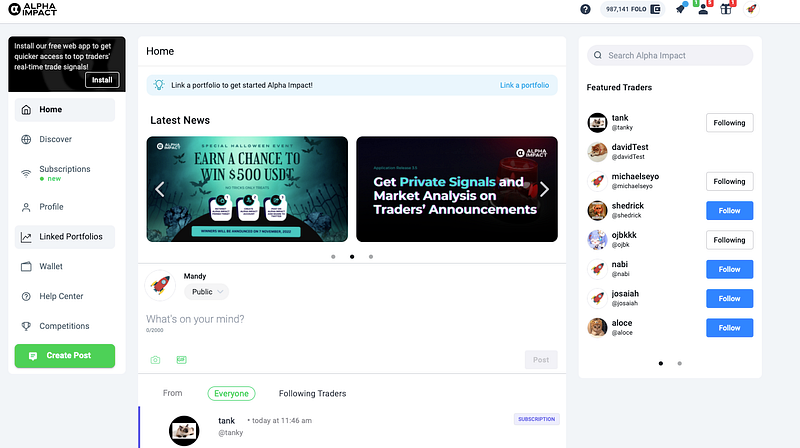The image size is (800, 448).
Task: Open the wallet icon beside FOLO balance
Action: click(656, 9)
